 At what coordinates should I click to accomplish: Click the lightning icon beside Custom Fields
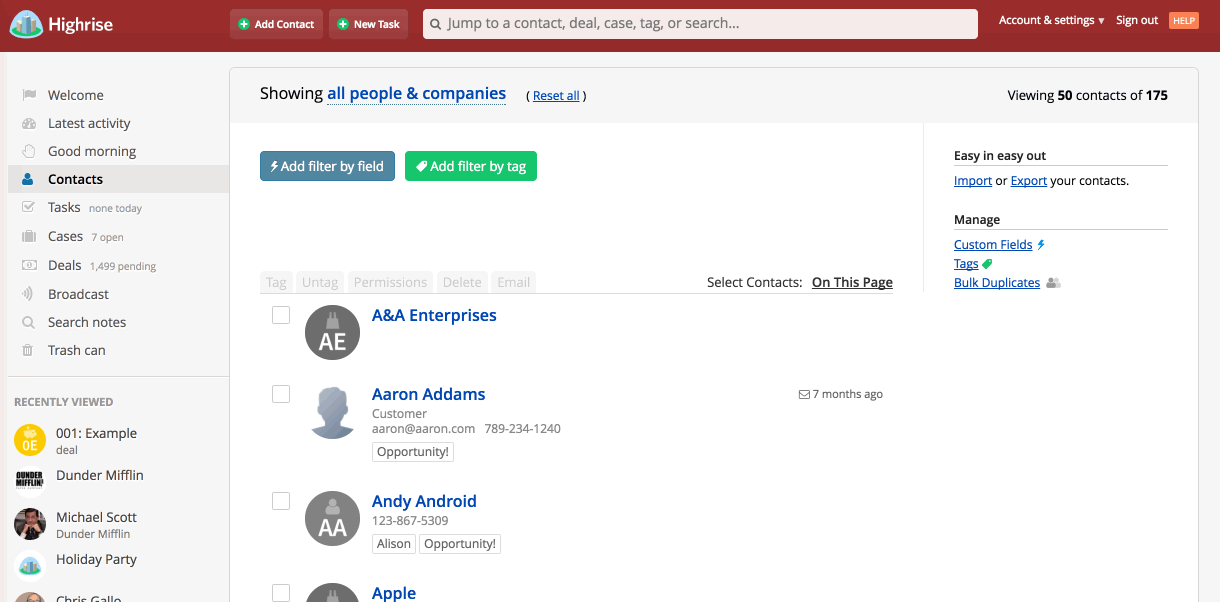1041,244
